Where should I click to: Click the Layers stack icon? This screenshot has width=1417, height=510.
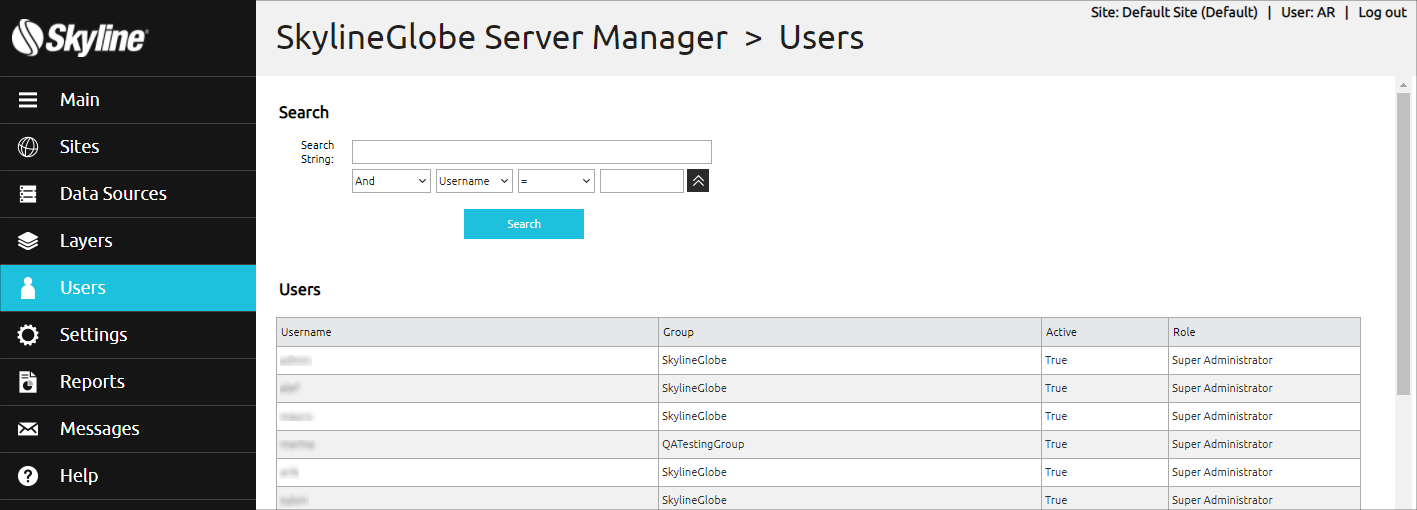(28, 241)
